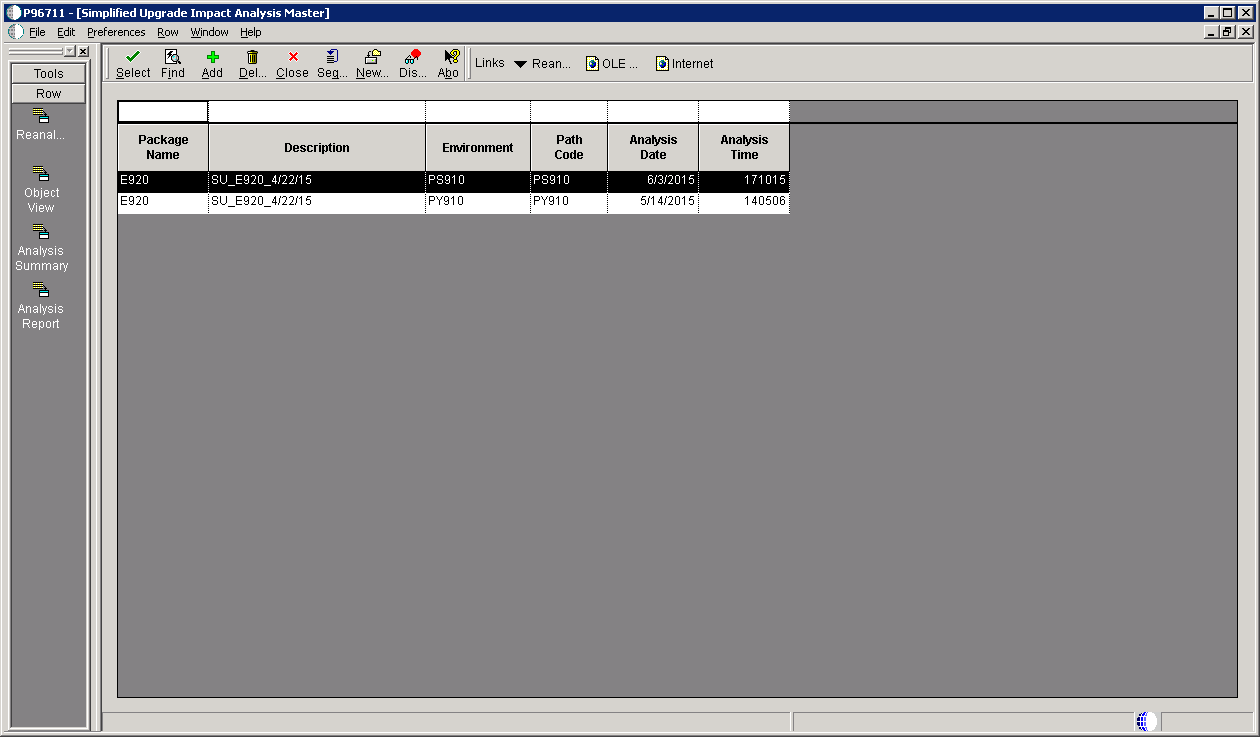Click the PY910 Path Code cell
1260x737 pixels.
[x=569, y=202]
